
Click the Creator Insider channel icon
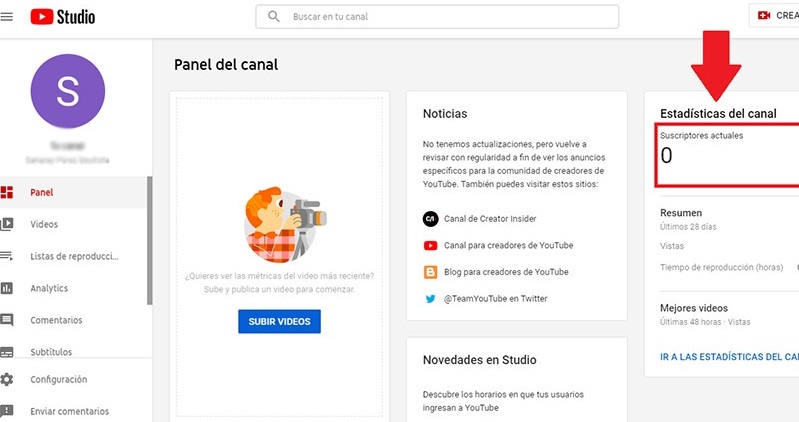coord(431,219)
